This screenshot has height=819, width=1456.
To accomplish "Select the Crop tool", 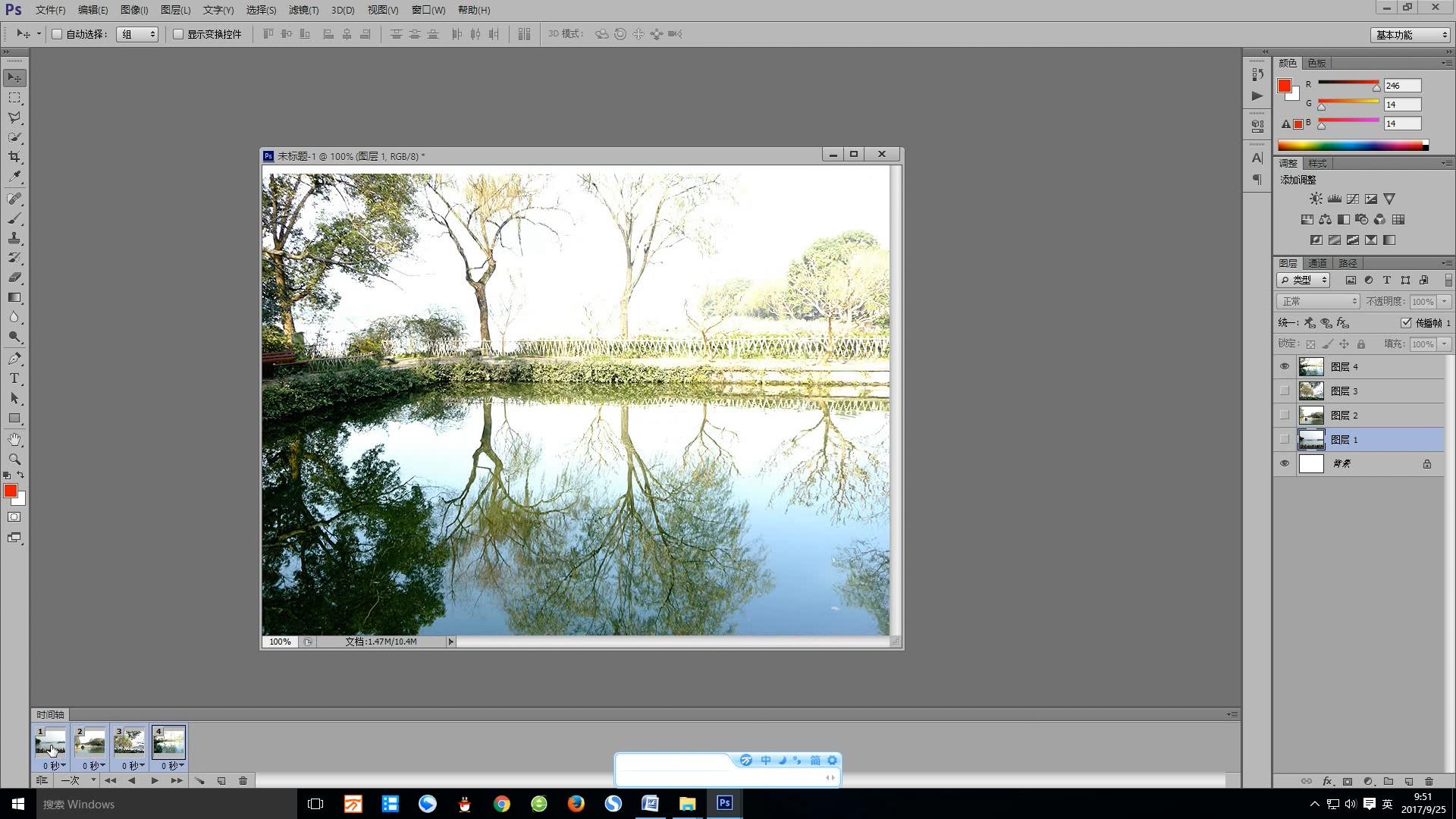I will pyautogui.click(x=14, y=157).
